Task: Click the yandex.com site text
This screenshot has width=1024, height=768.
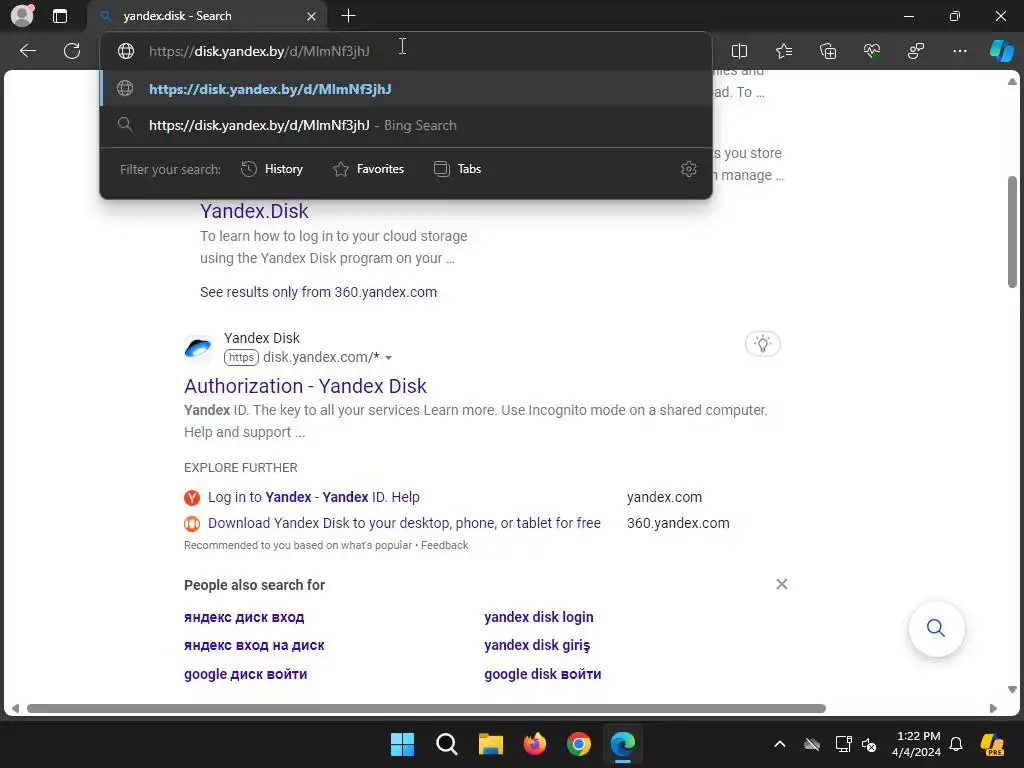Action: click(664, 497)
